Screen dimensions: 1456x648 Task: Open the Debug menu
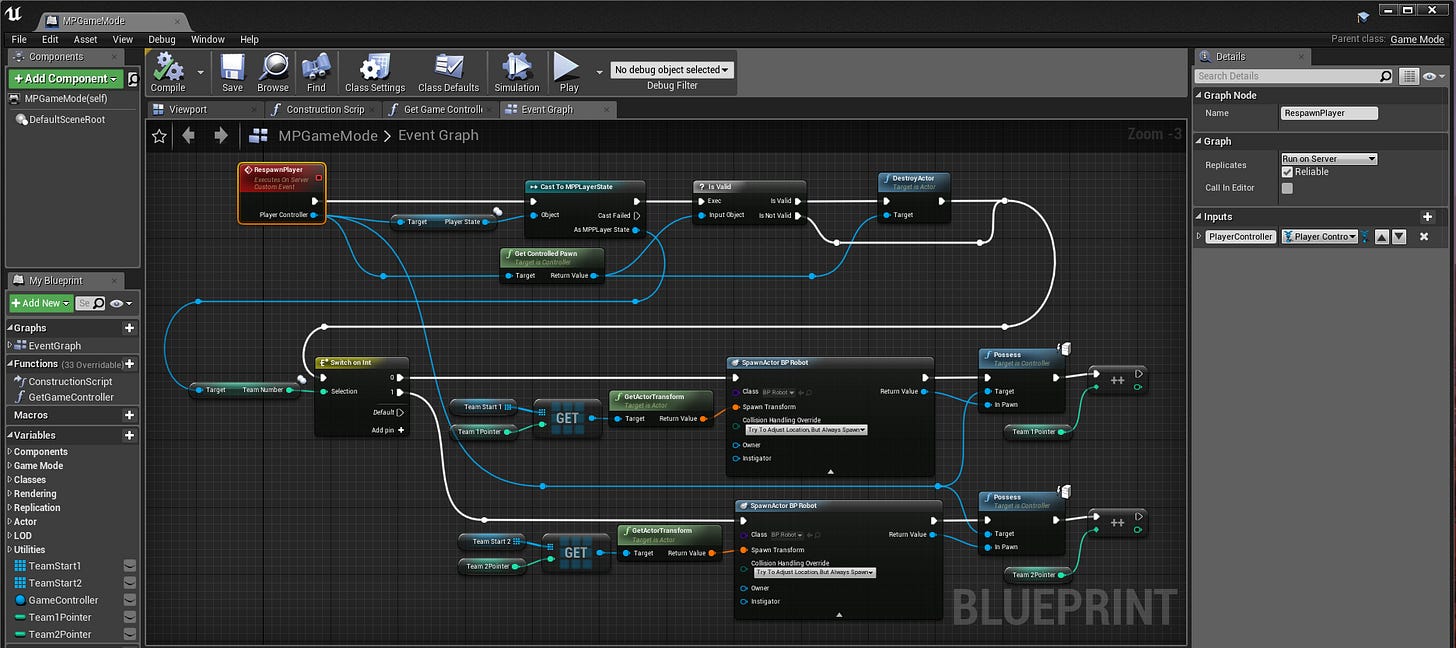tap(162, 39)
